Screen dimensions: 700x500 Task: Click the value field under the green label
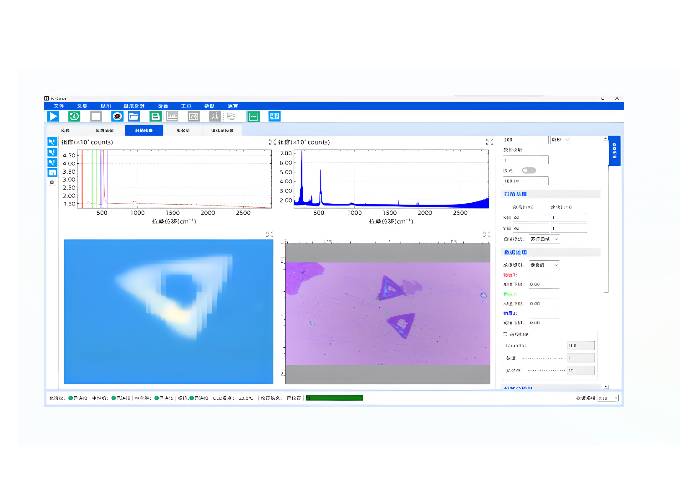544,304
